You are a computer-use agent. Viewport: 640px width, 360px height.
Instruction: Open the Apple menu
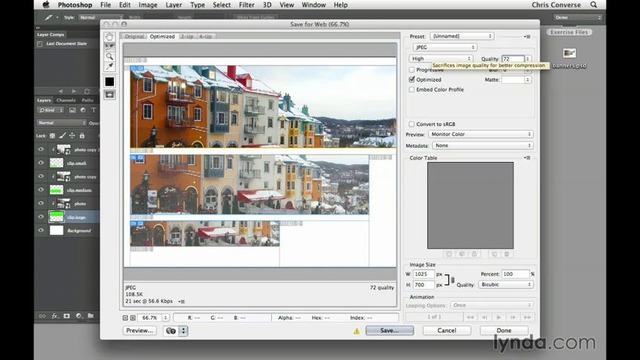pos(46,5)
